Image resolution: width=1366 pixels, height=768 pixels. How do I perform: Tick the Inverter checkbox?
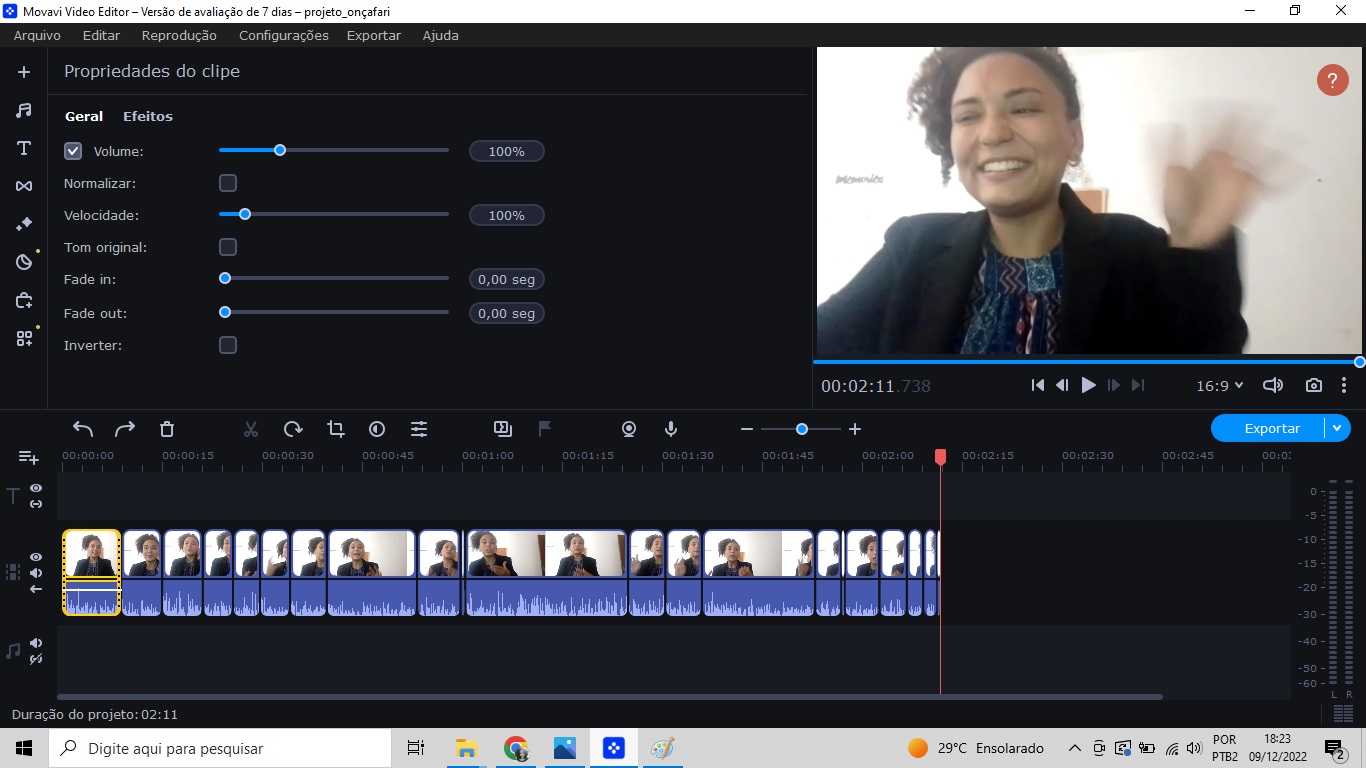pos(228,345)
